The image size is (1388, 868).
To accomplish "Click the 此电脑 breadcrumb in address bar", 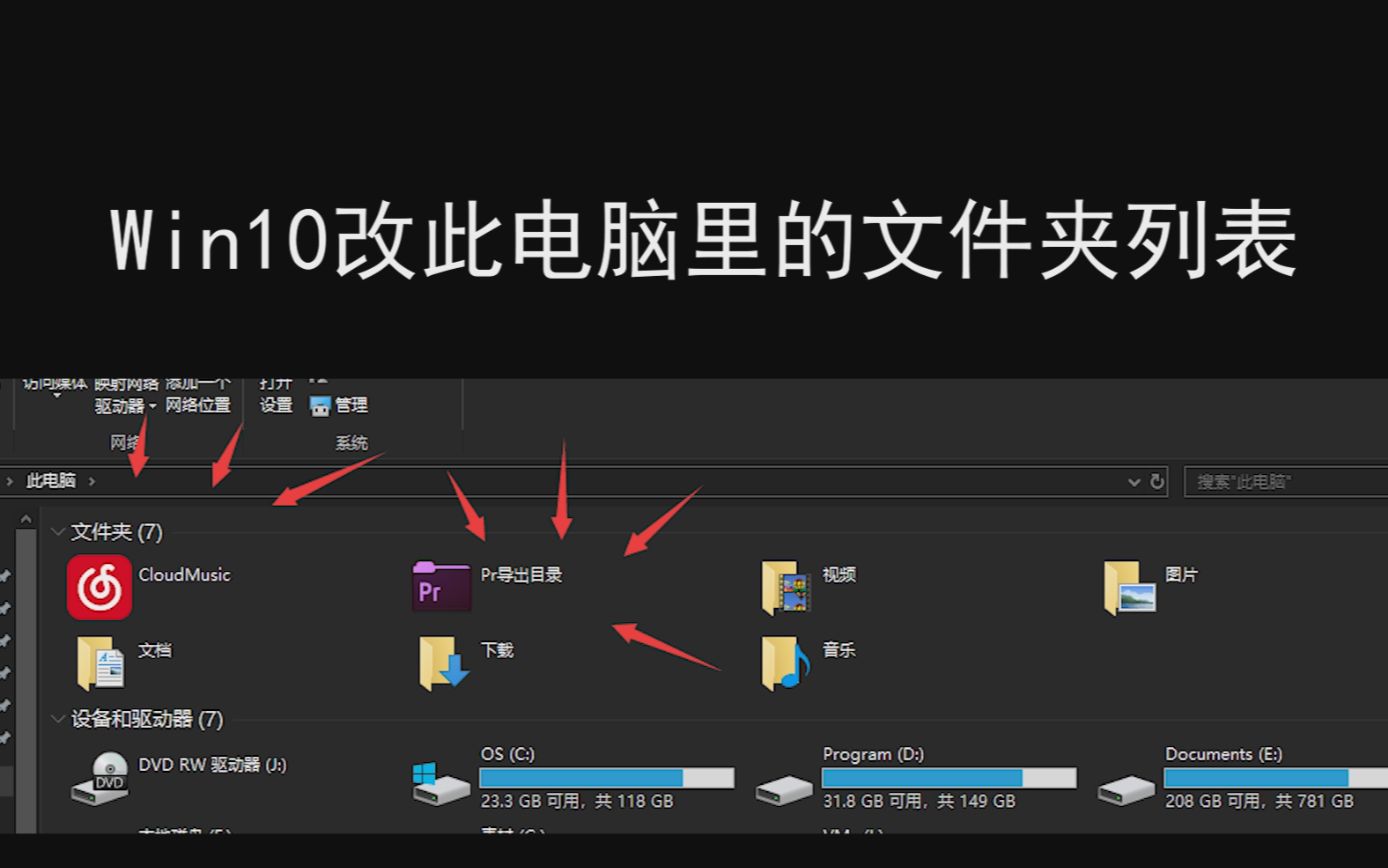I will coord(51,481).
